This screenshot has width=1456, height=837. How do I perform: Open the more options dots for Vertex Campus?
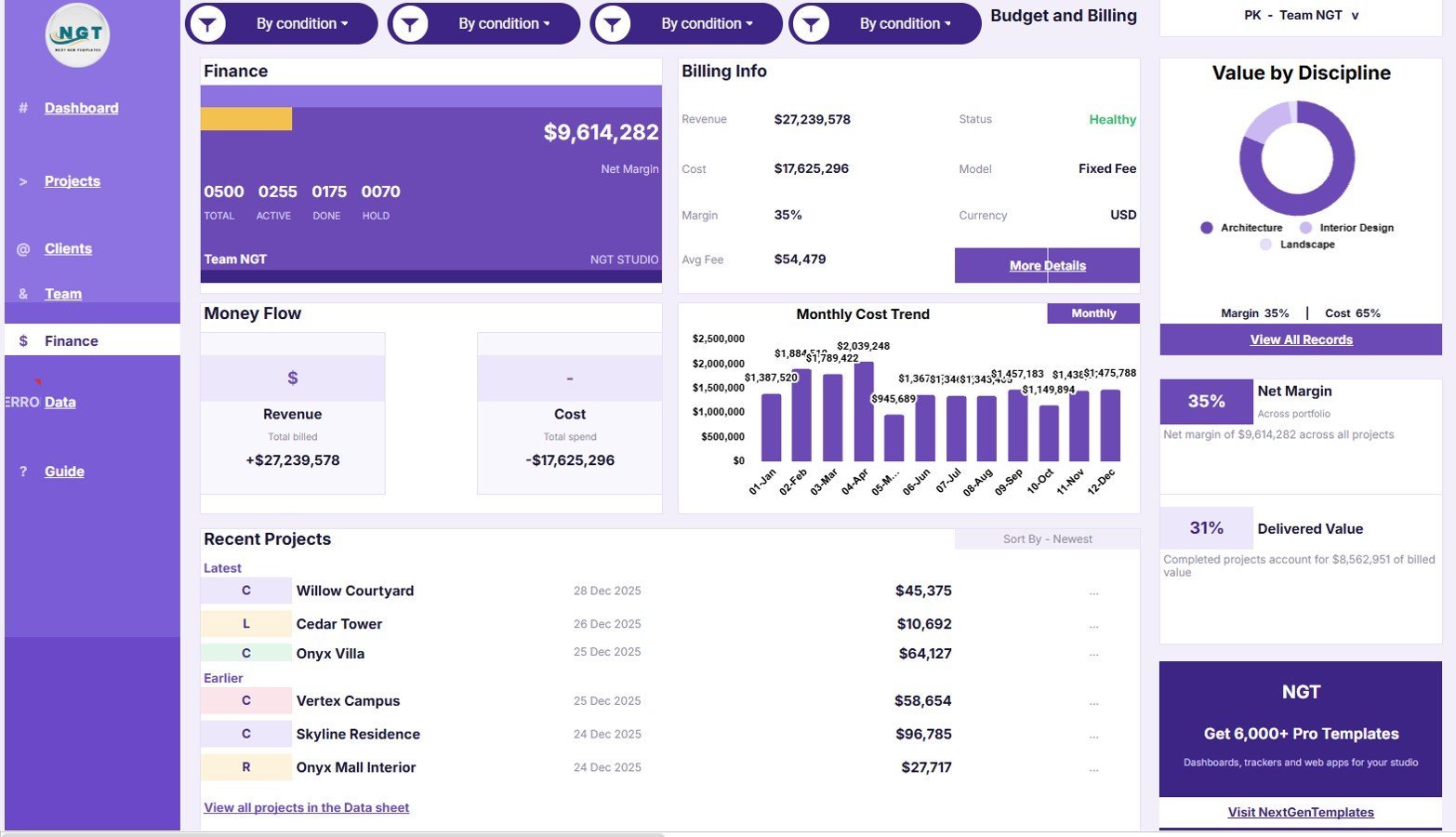point(1094,703)
